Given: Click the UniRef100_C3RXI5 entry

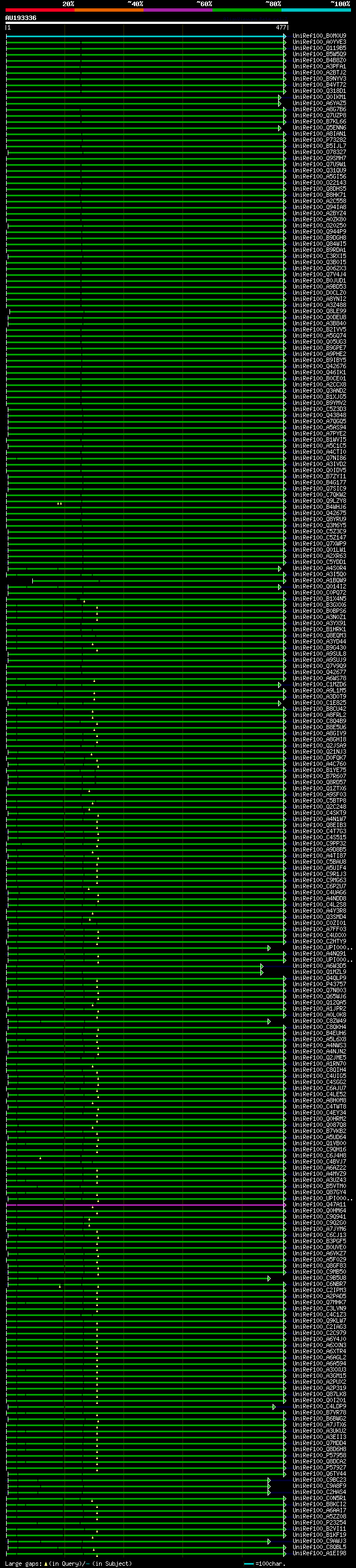Looking at the screenshot, I should 319,256.
